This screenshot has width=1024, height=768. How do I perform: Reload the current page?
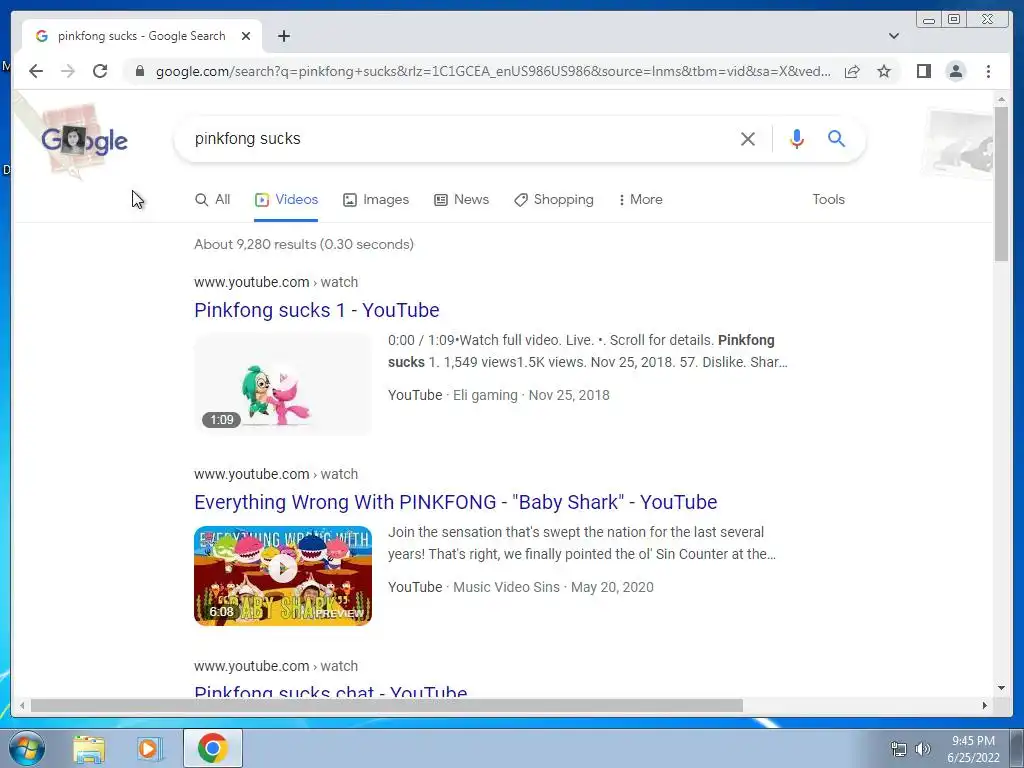tap(100, 71)
